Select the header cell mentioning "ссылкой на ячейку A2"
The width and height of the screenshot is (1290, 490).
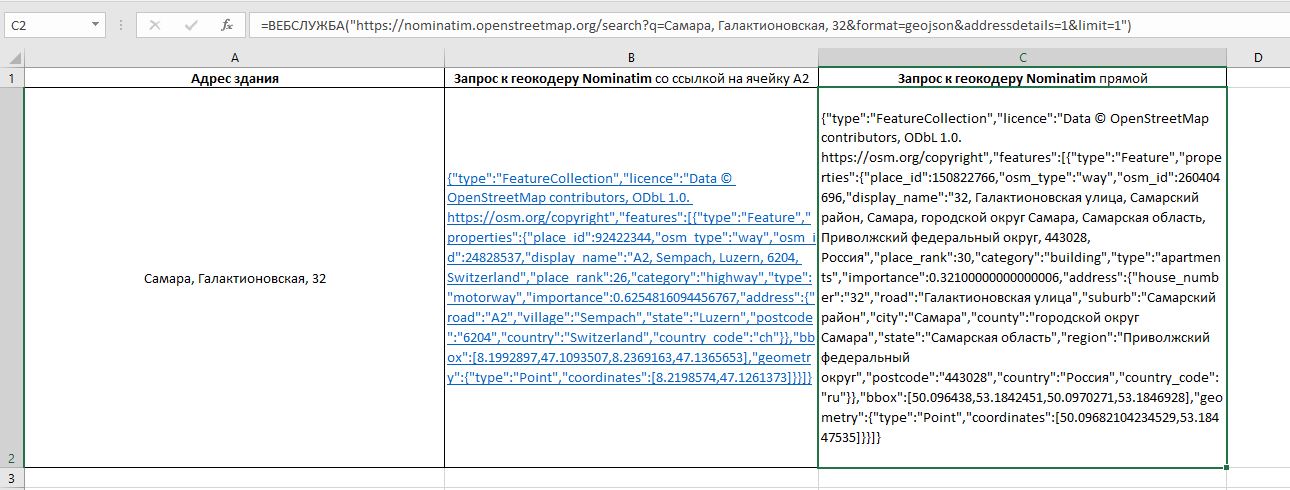tap(631, 78)
